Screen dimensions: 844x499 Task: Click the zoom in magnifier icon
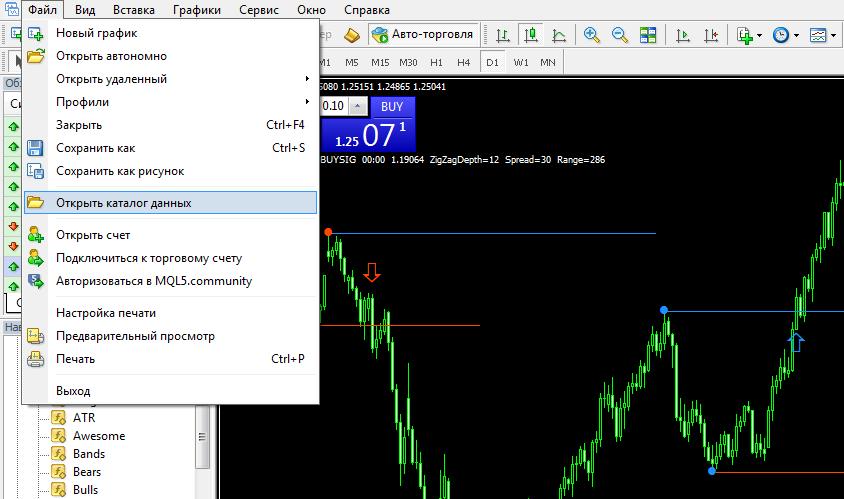[592, 35]
